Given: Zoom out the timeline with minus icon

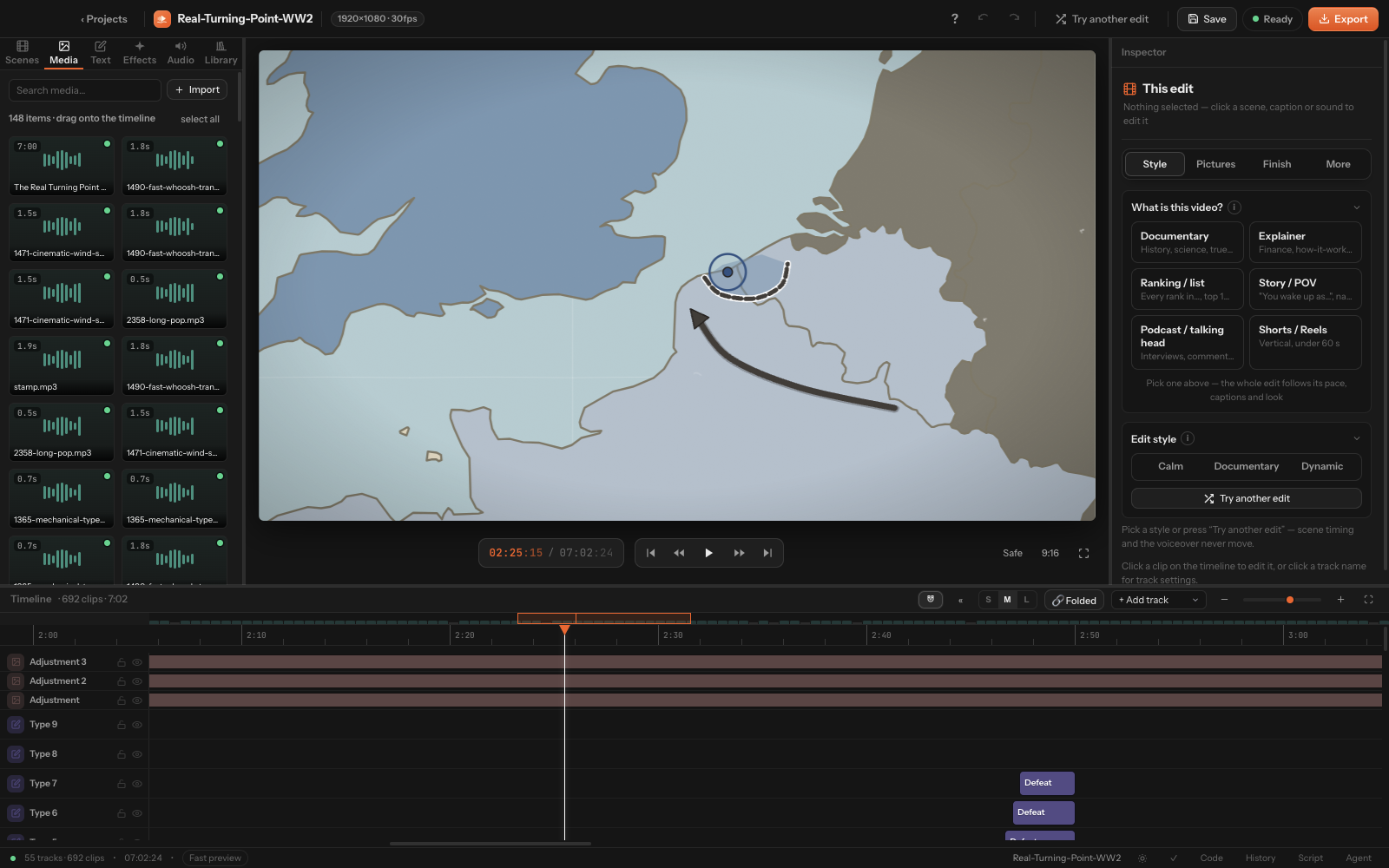Looking at the screenshot, I should click(1224, 600).
